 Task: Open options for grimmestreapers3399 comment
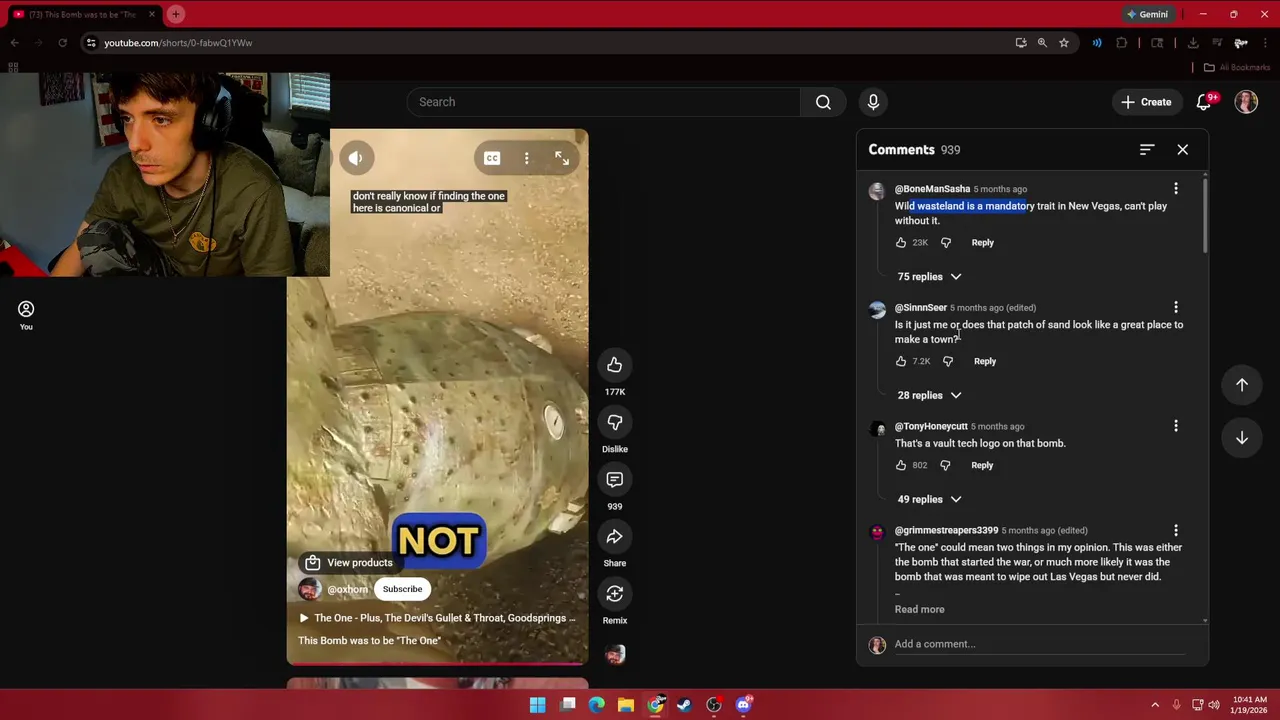pyautogui.click(x=1176, y=530)
